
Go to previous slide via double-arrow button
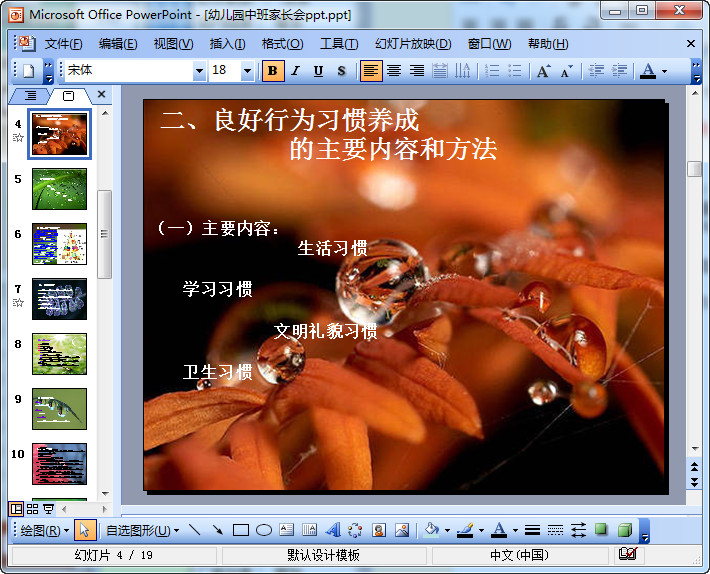point(695,466)
